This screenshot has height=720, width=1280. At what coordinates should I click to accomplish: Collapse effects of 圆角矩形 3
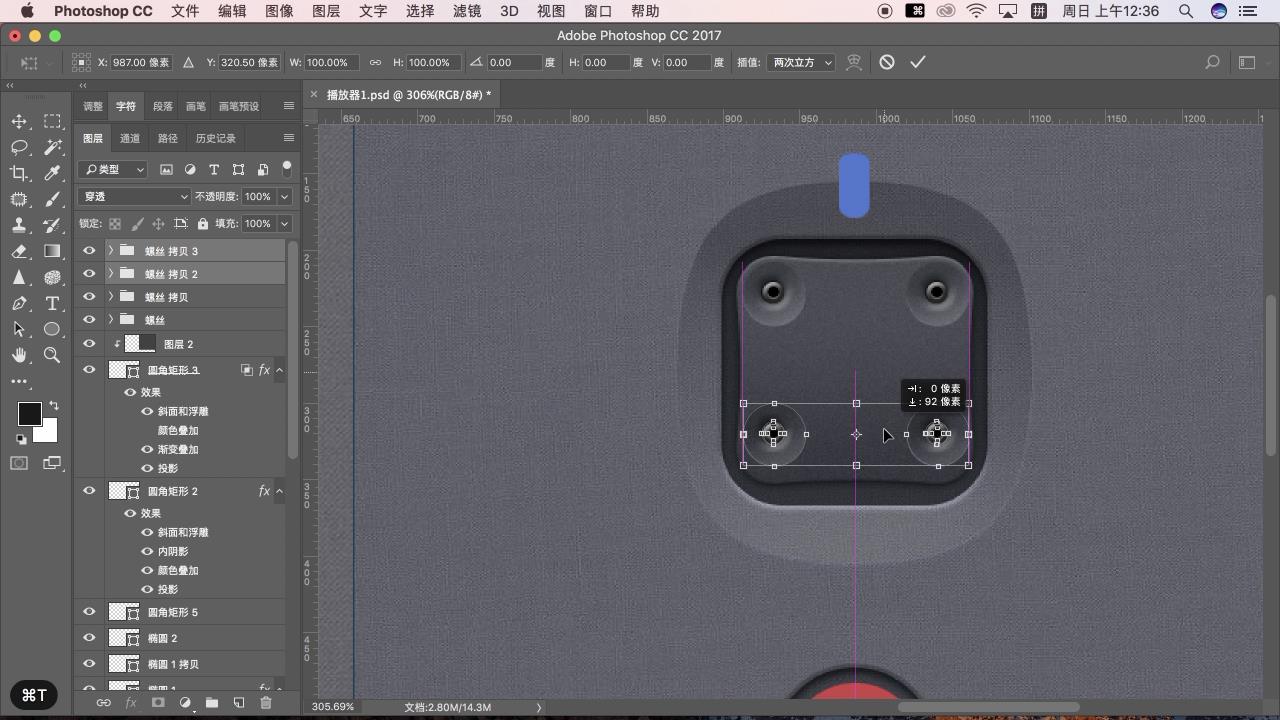click(279, 370)
